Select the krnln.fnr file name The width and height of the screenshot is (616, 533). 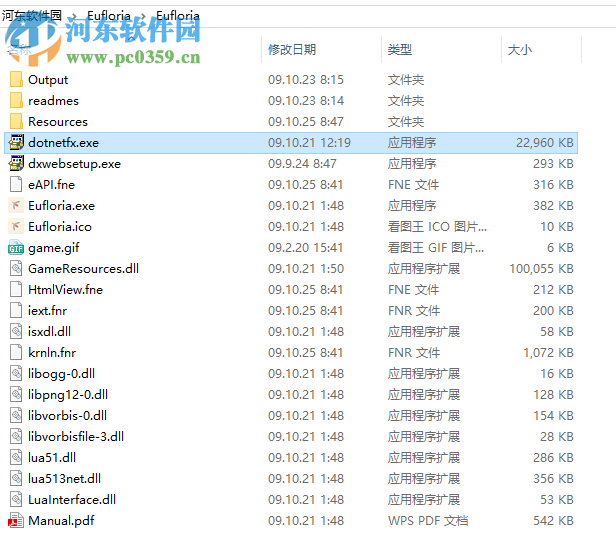[x=52, y=353]
